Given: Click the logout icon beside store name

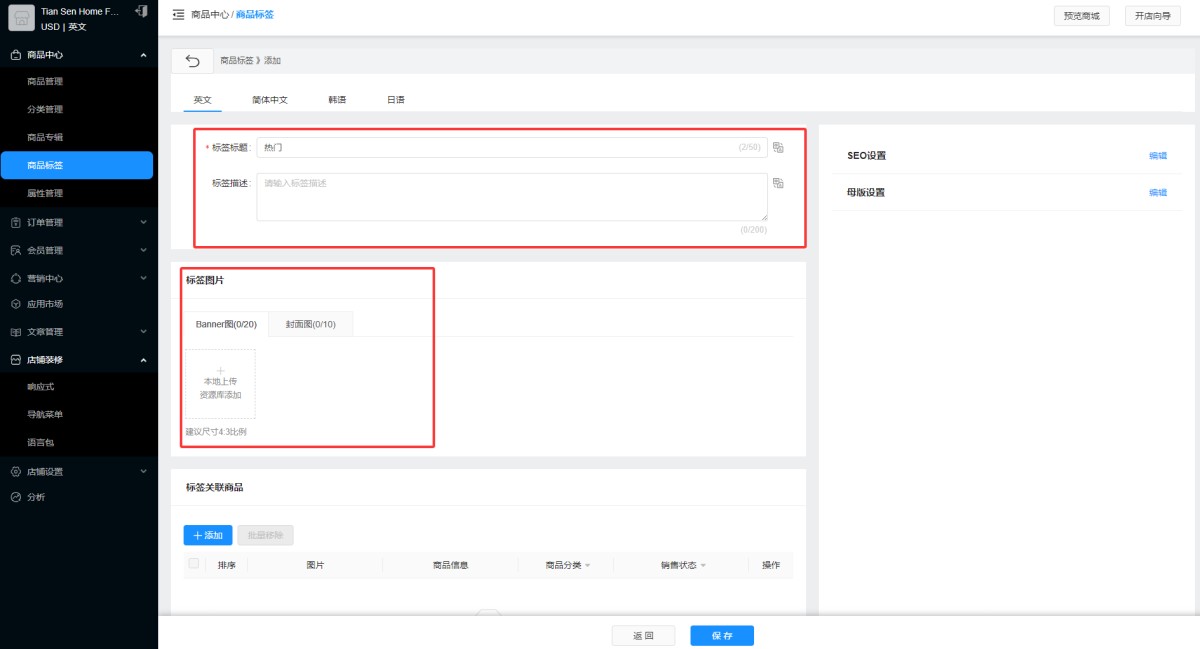Looking at the screenshot, I should coord(141,11).
